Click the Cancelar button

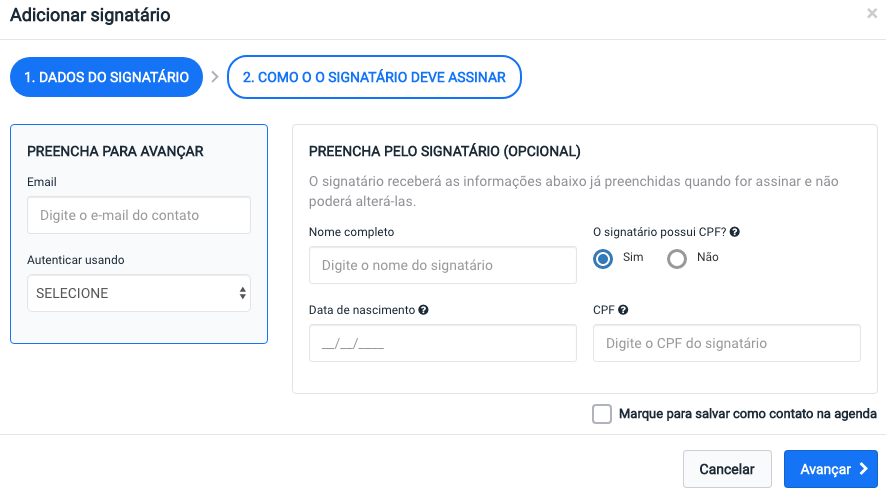click(727, 468)
